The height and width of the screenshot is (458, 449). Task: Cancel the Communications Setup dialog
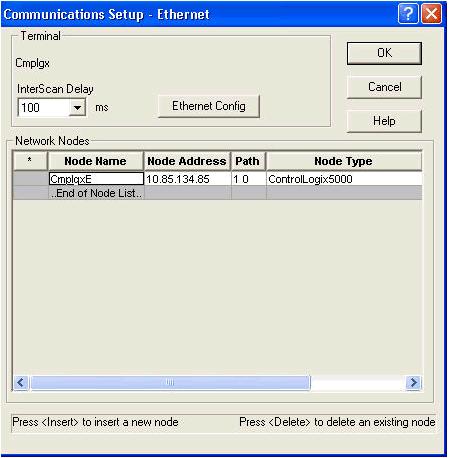click(384, 87)
